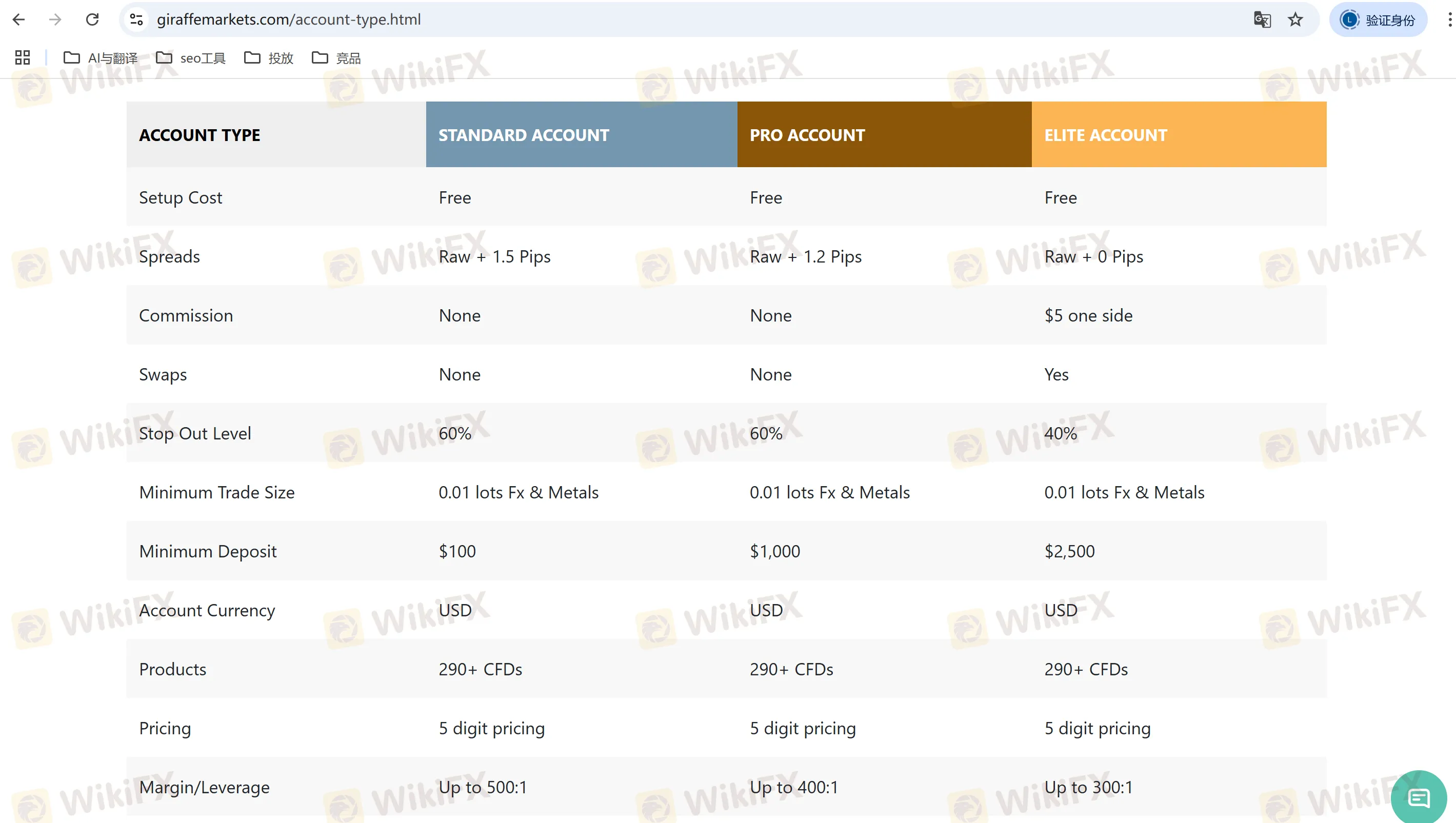Click the browser forward arrow

pos(55,20)
